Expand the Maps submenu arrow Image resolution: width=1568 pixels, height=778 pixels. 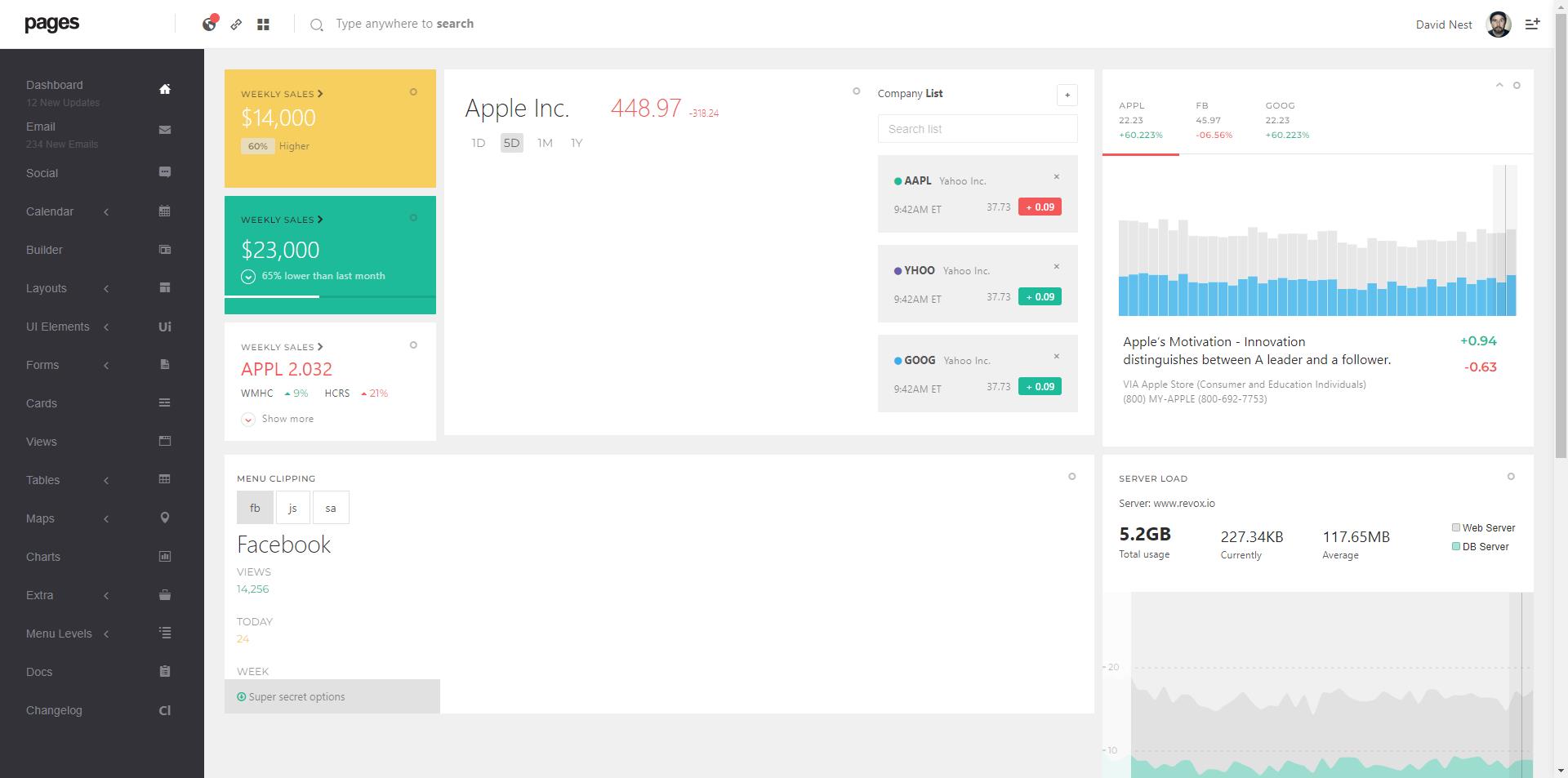click(x=106, y=519)
